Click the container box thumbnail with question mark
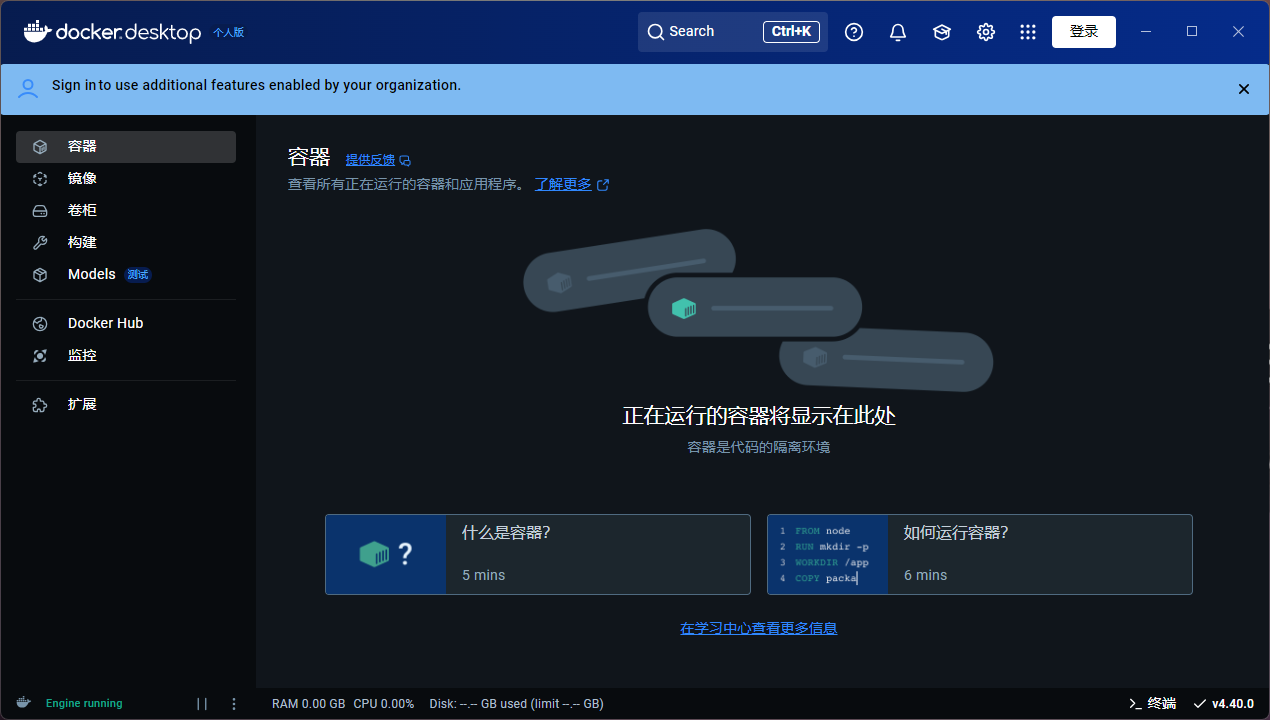This screenshot has height=720, width=1270. coord(386,554)
